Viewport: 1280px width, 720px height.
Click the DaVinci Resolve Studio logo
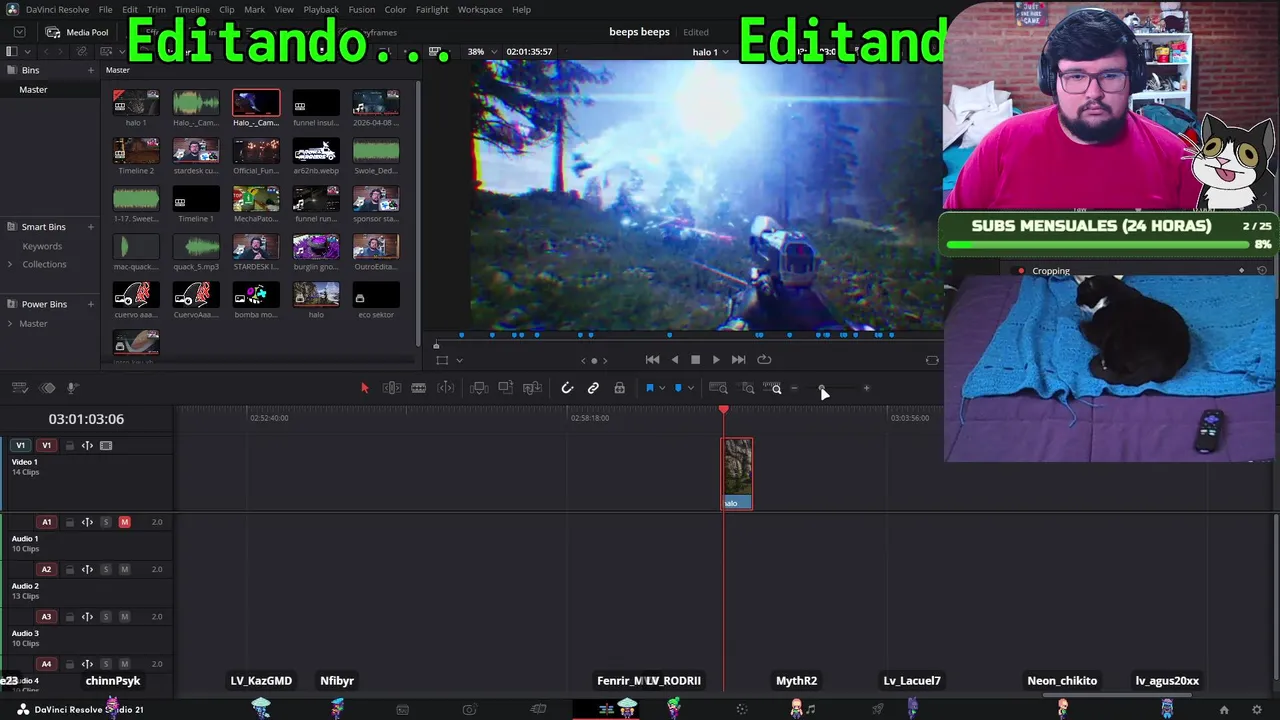(x=22, y=709)
